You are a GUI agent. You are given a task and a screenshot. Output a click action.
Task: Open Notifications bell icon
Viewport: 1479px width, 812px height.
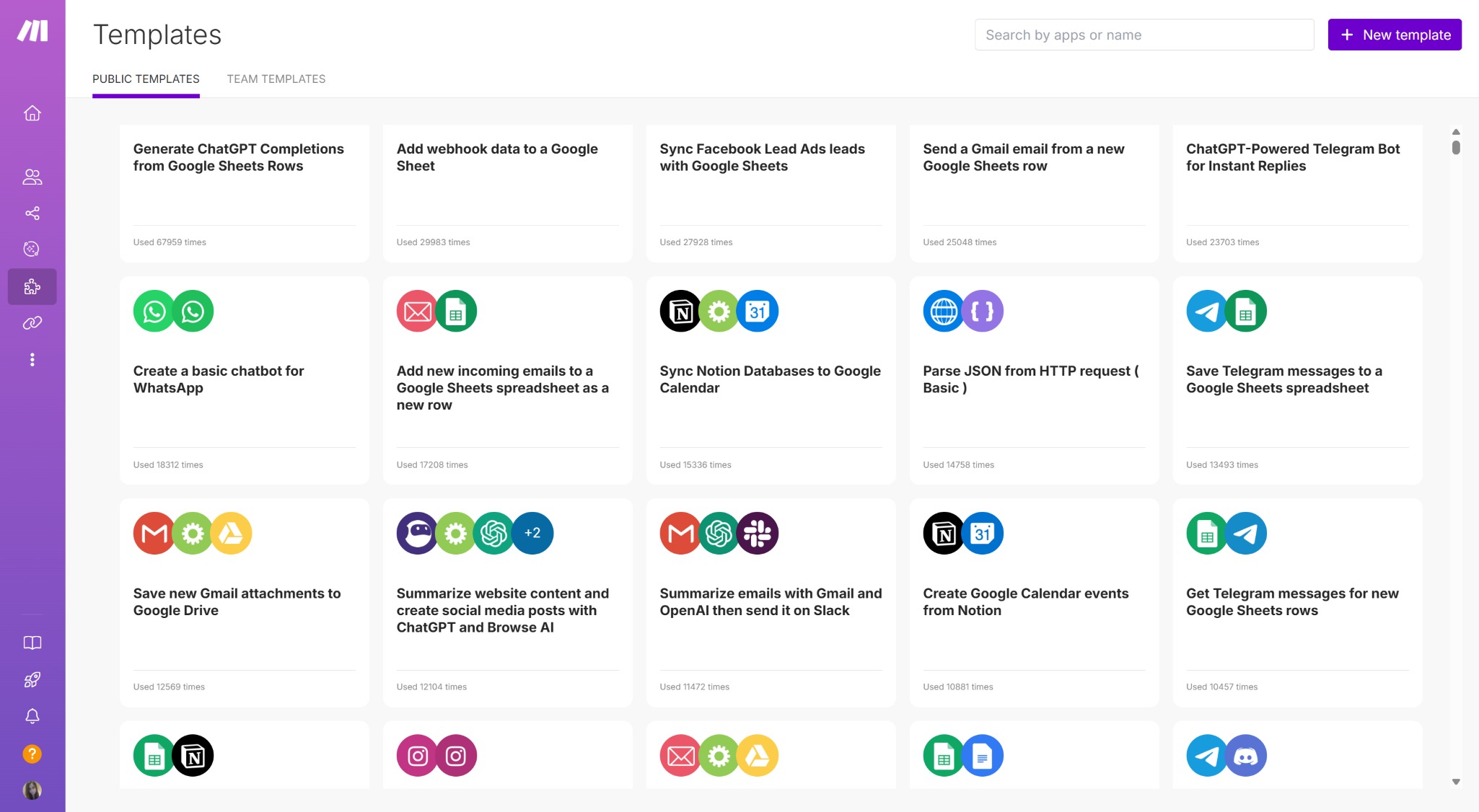[x=32, y=717]
